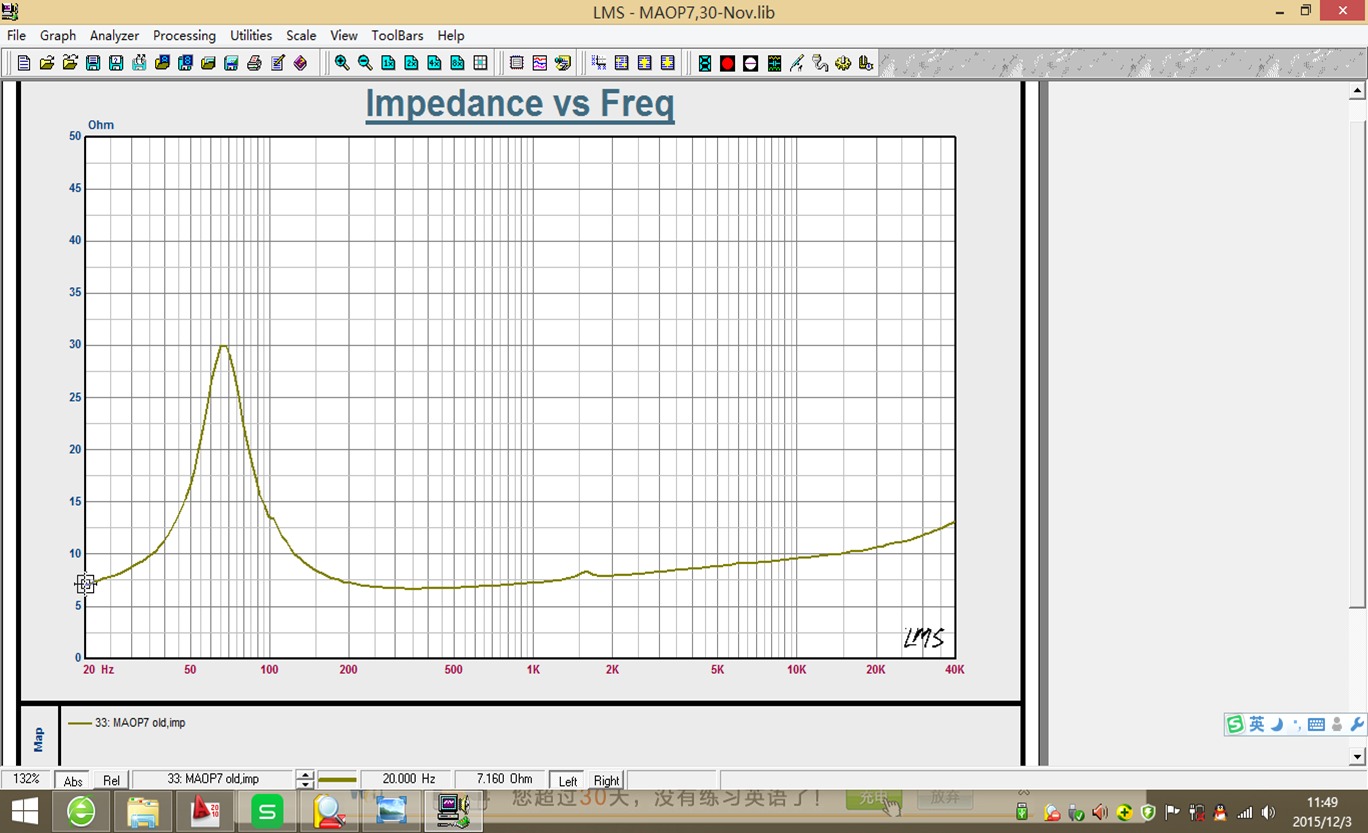1368x833 pixels.
Task: Click the yellow note icon beside curves icon
Action: click(563, 63)
